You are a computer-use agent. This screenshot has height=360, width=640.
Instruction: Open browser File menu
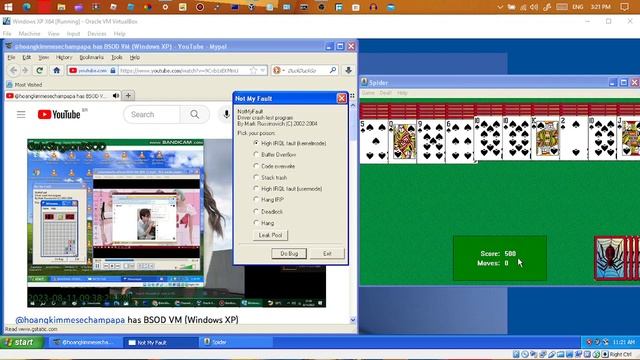click(x=11, y=58)
